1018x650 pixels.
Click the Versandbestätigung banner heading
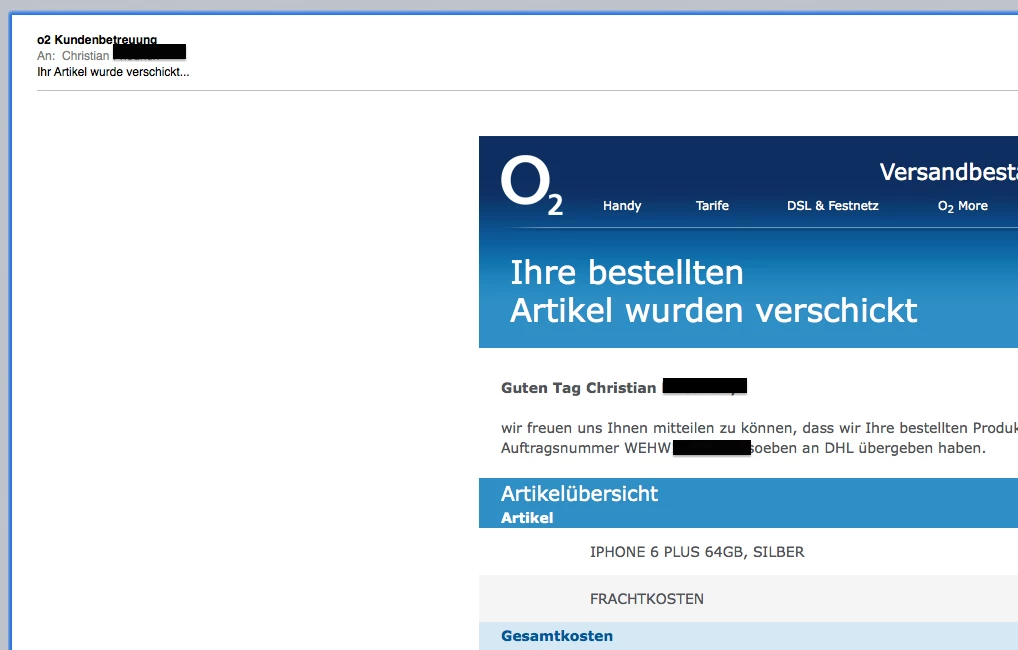(x=948, y=172)
